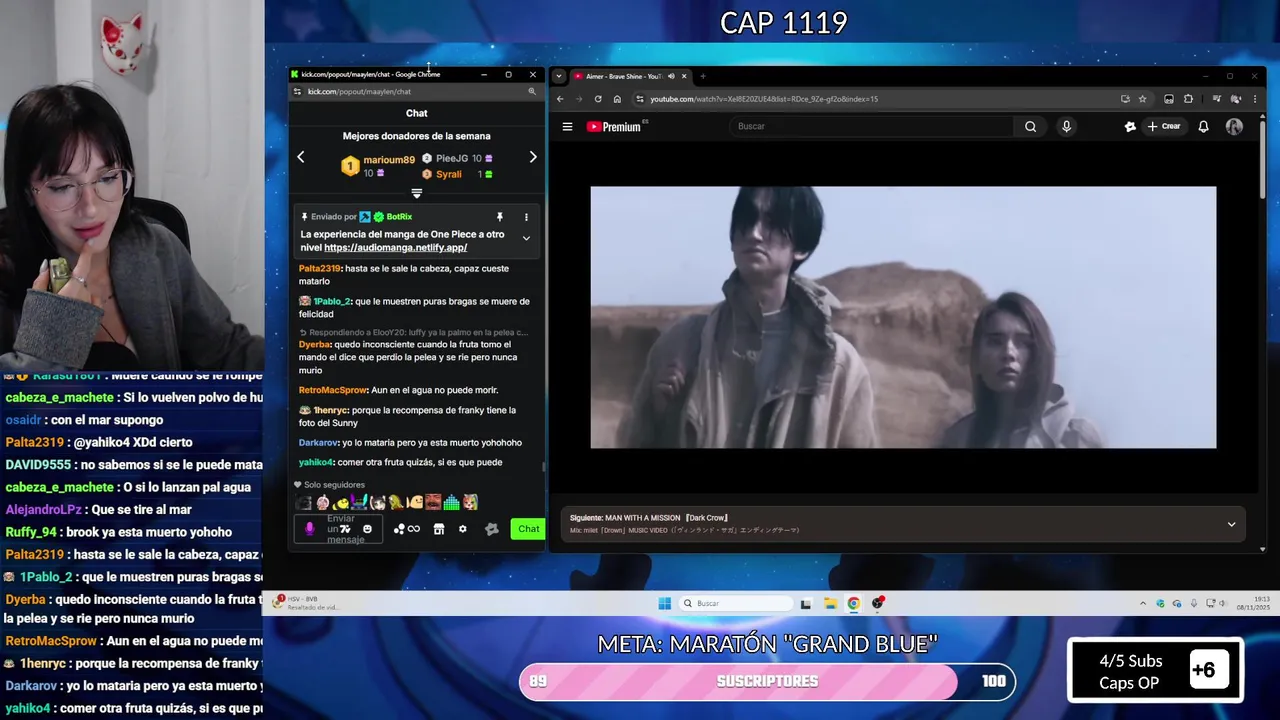
Task: Click Palta2319 username in Kick chat
Action: (320, 269)
